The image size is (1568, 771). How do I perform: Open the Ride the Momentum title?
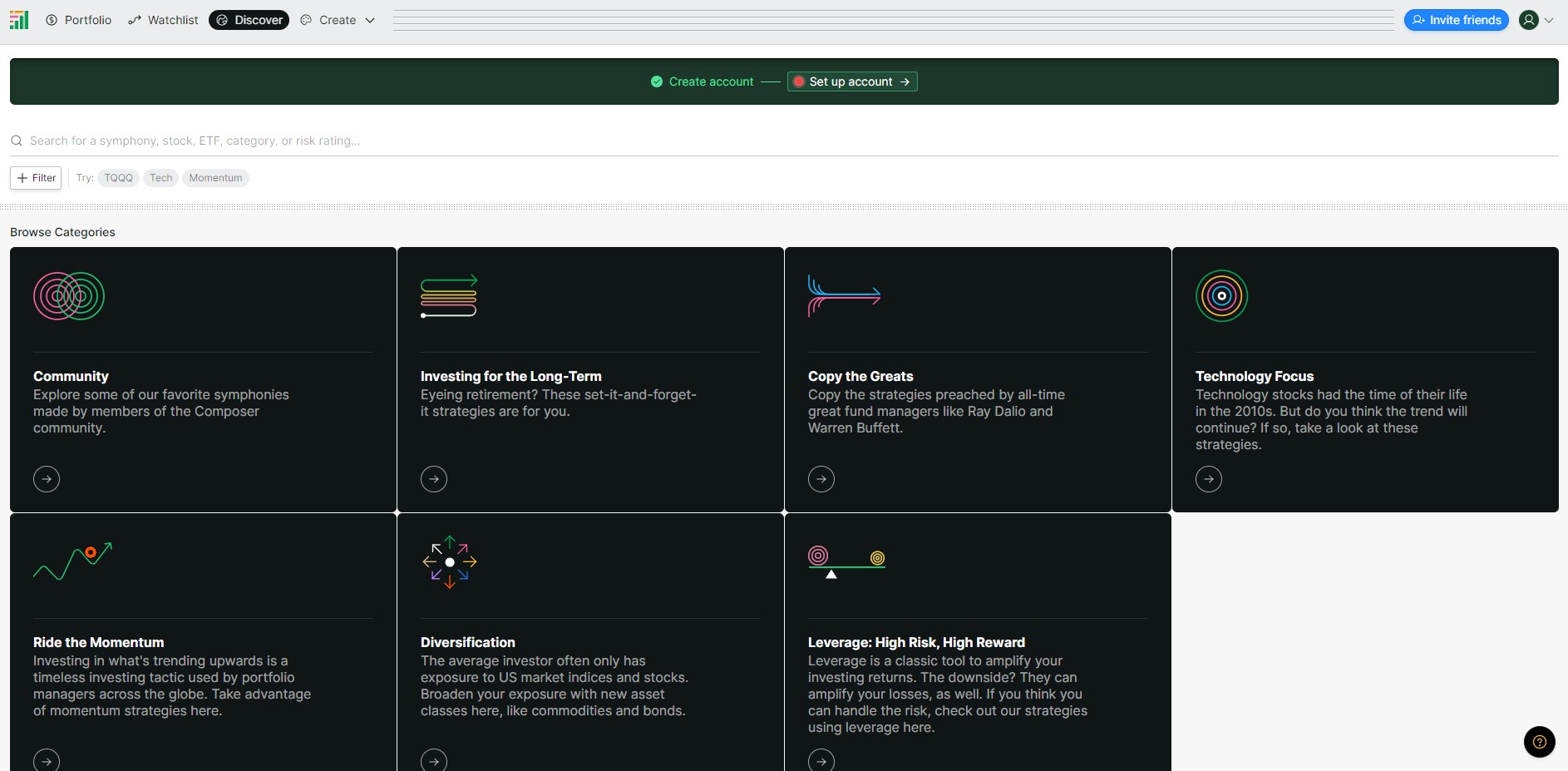tap(99, 642)
